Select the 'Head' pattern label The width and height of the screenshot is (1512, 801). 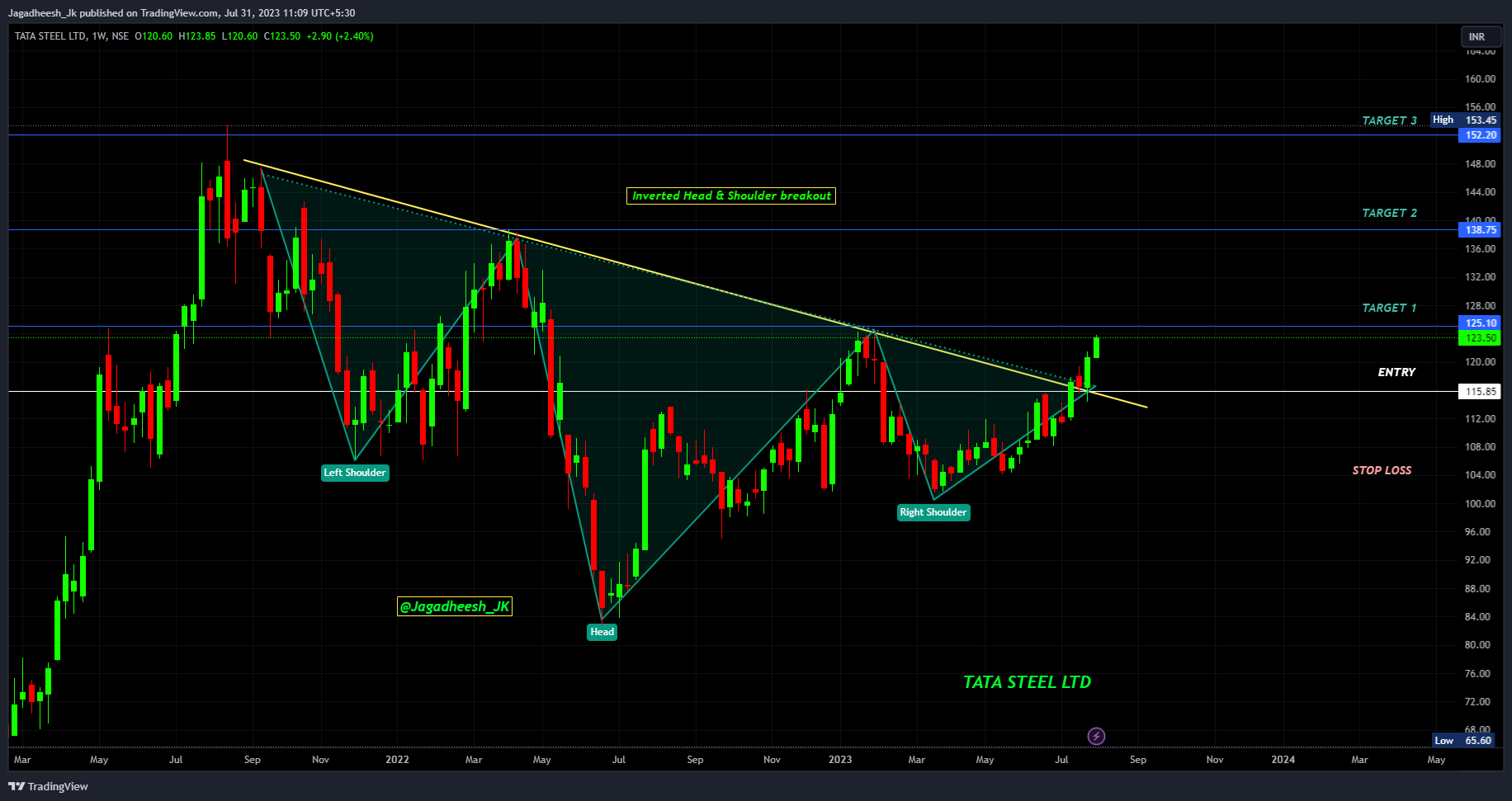(602, 632)
